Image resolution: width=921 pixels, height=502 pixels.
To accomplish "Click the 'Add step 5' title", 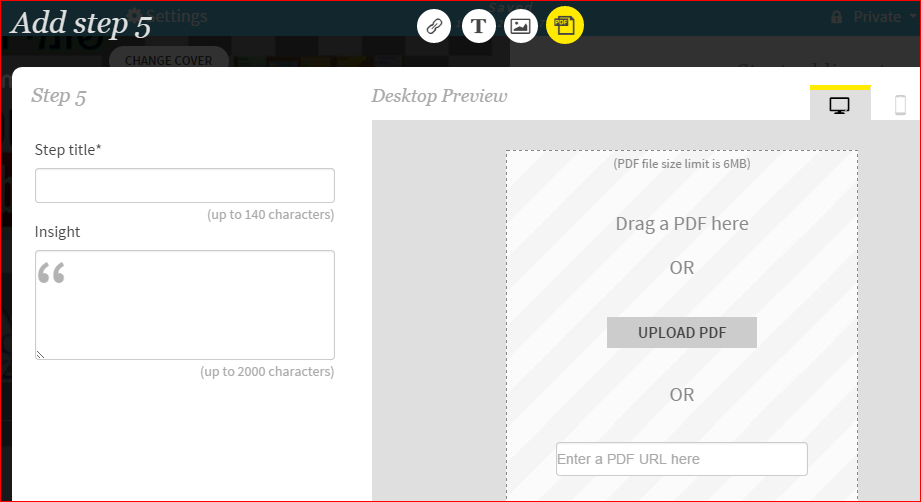I will click(82, 24).
